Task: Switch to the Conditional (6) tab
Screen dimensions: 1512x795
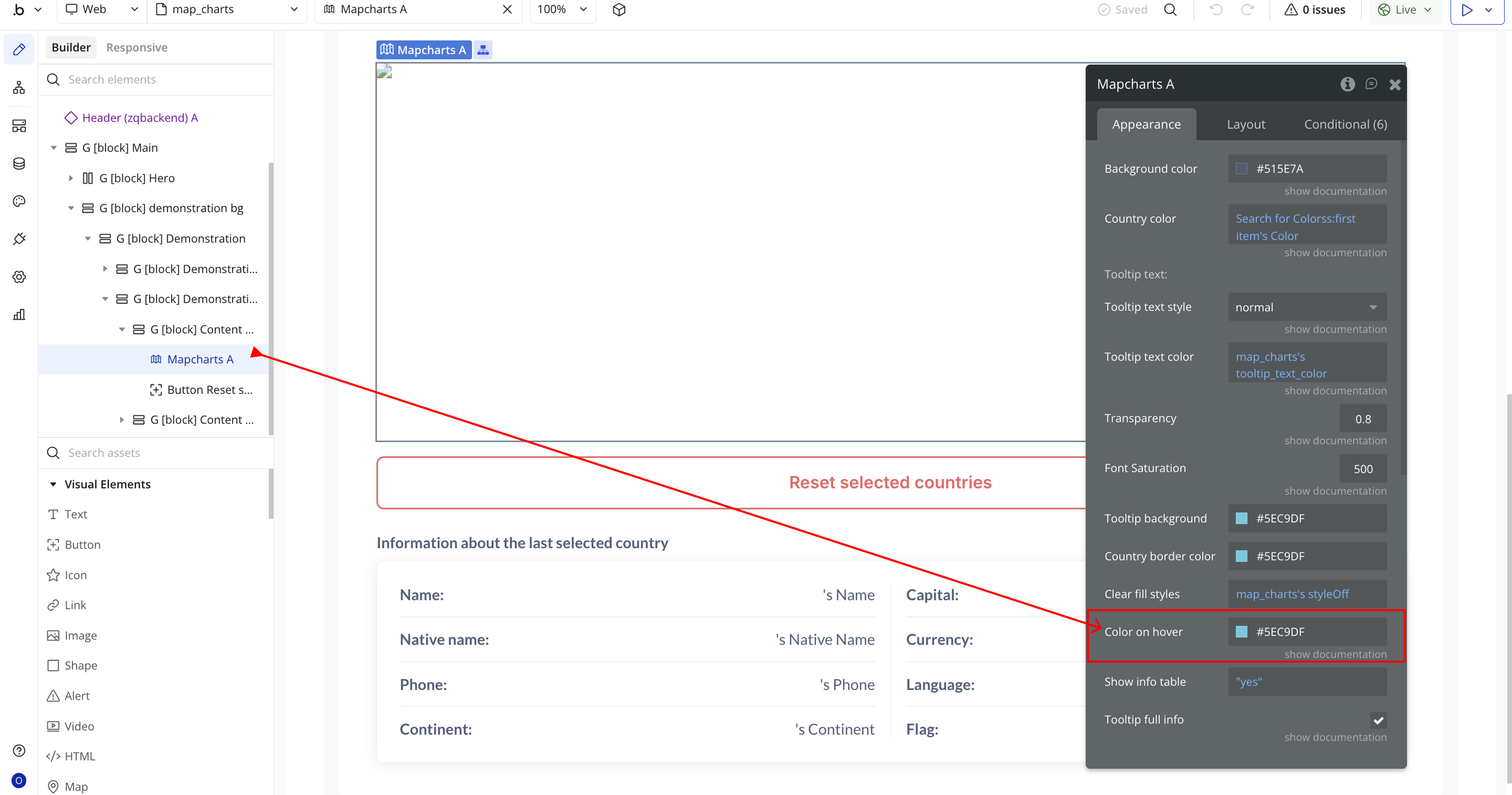Action: pos(1345,124)
